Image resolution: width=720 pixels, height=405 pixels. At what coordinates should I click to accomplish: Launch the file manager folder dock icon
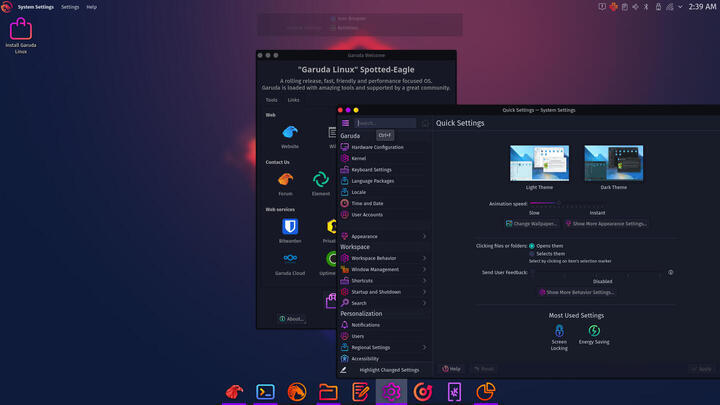[x=328, y=392]
